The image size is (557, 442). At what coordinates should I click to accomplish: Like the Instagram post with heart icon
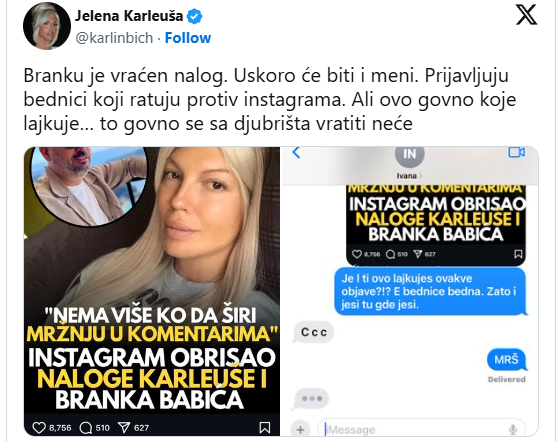point(39,428)
